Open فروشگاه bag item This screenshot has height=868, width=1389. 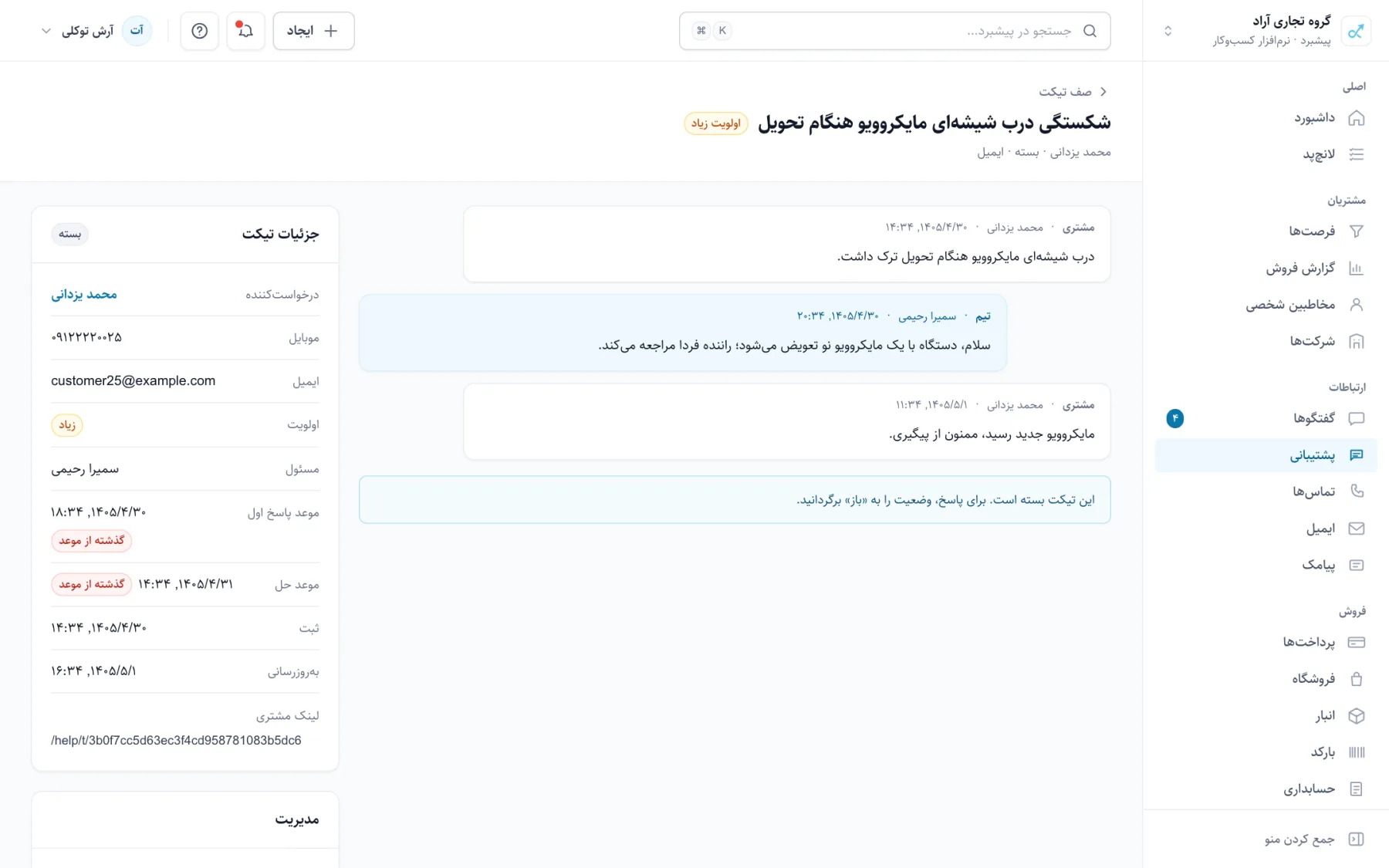pos(1266,679)
